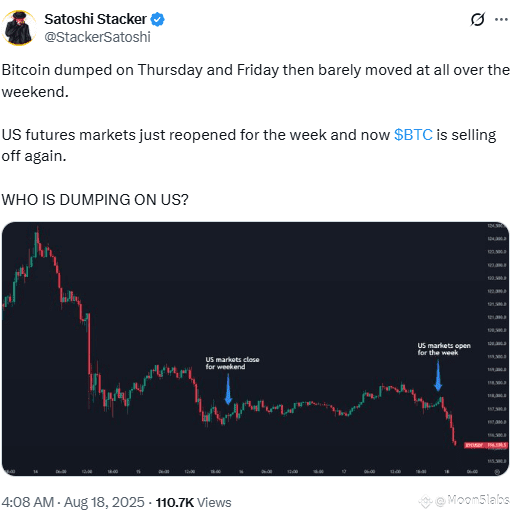The width and height of the screenshot is (517, 518).
Task: Click the 'US markets open for the week' annotation
Action: 444,349
